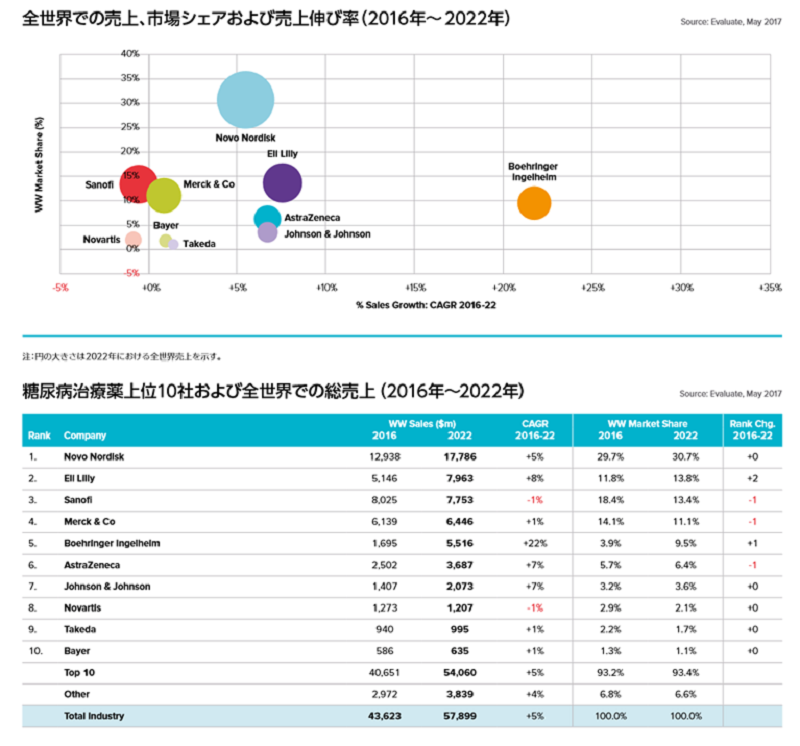Click the large light-blue Novo Nordisk bubble
800x746 pixels.
click(x=245, y=100)
